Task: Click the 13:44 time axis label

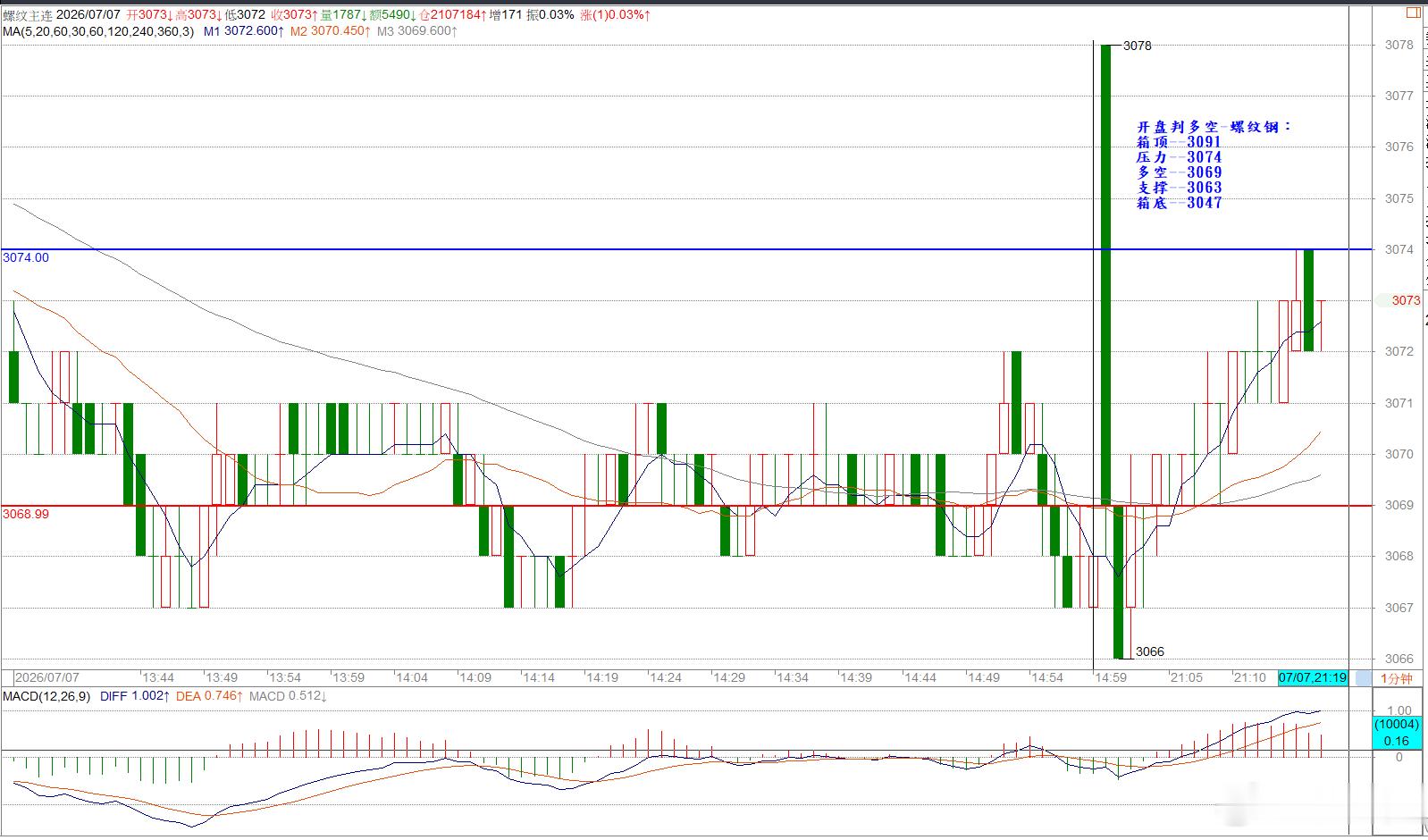Action: point(158,678)
